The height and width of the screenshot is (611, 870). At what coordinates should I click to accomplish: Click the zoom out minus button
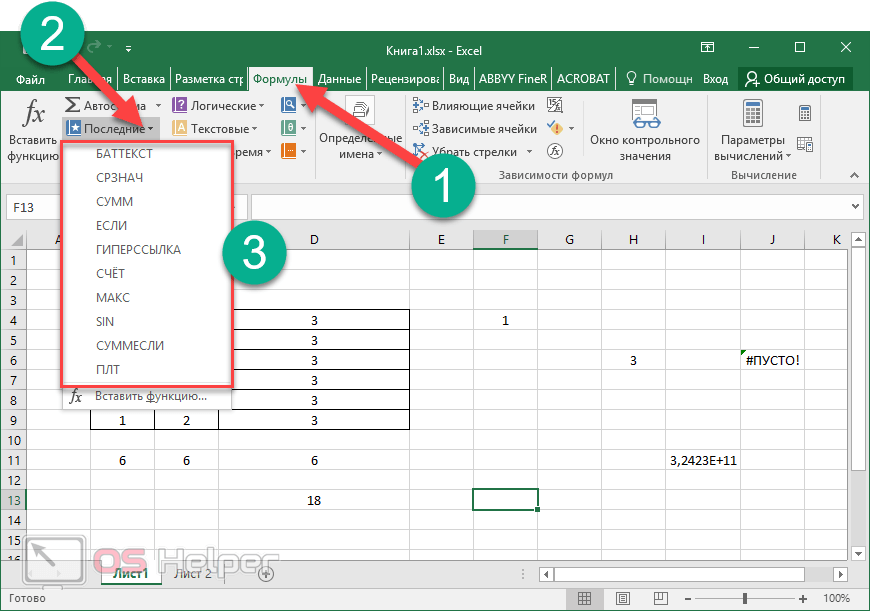coord(687,599)
